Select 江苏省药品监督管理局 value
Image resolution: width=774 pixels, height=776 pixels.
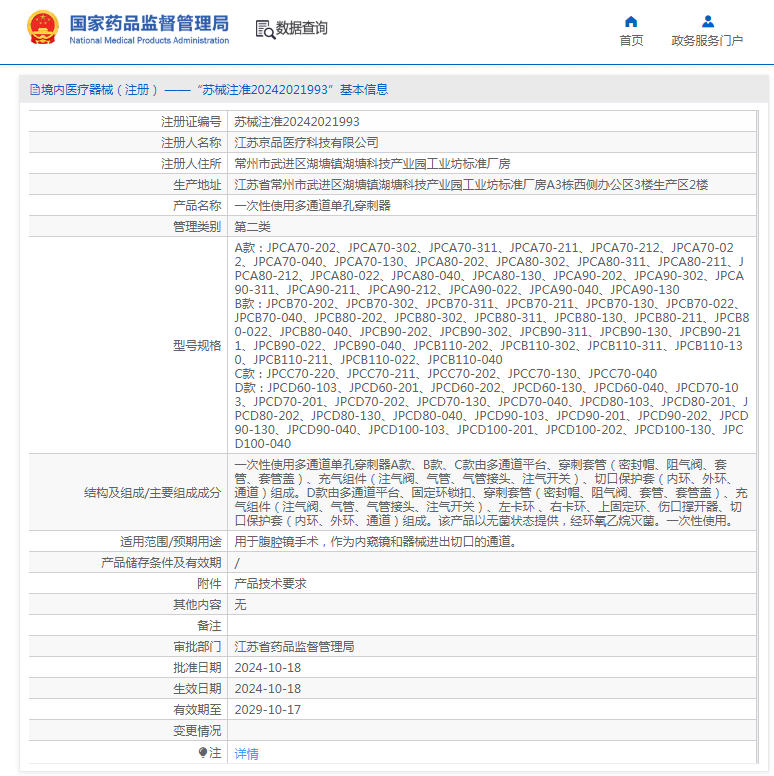(x=294, y=646)
